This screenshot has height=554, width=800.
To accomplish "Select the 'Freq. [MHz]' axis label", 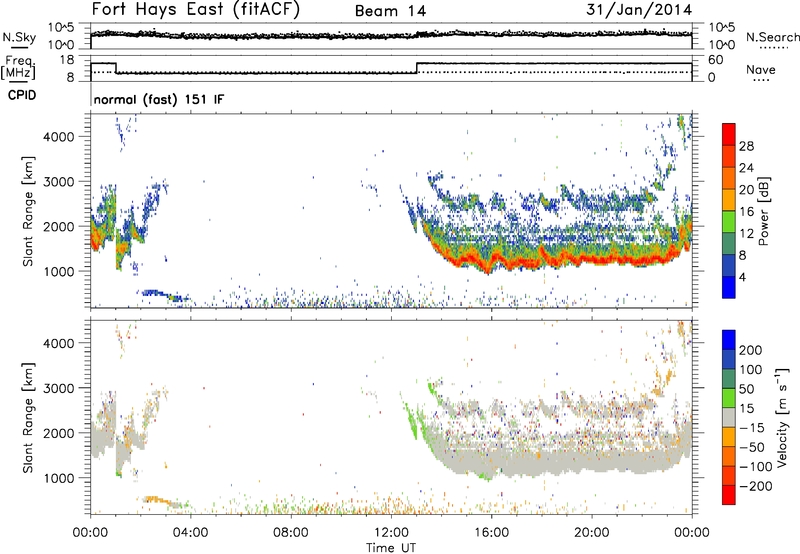I will click(x=18, y=67).
